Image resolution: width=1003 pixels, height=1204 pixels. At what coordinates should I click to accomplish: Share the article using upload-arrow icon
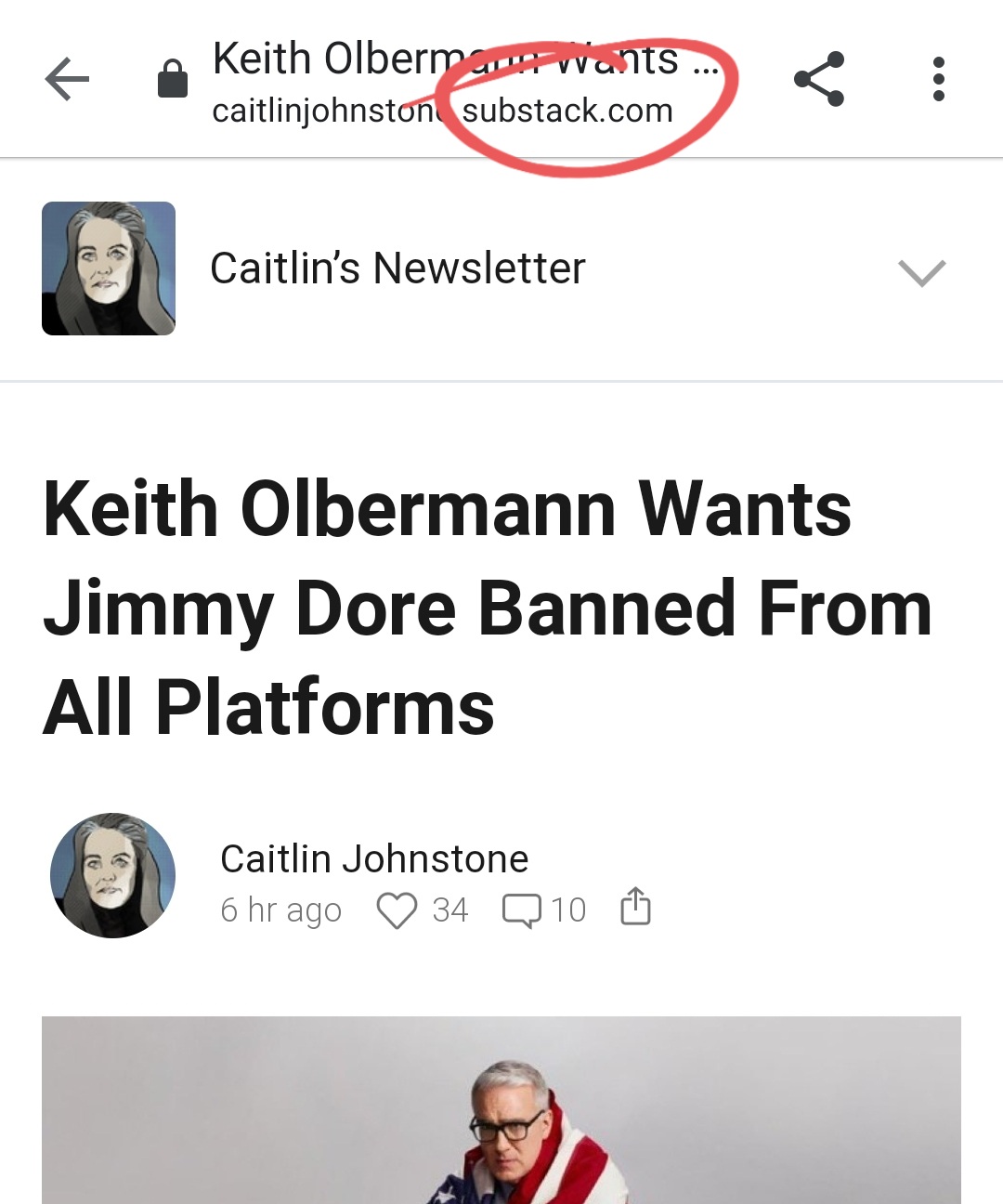(635, 907)
